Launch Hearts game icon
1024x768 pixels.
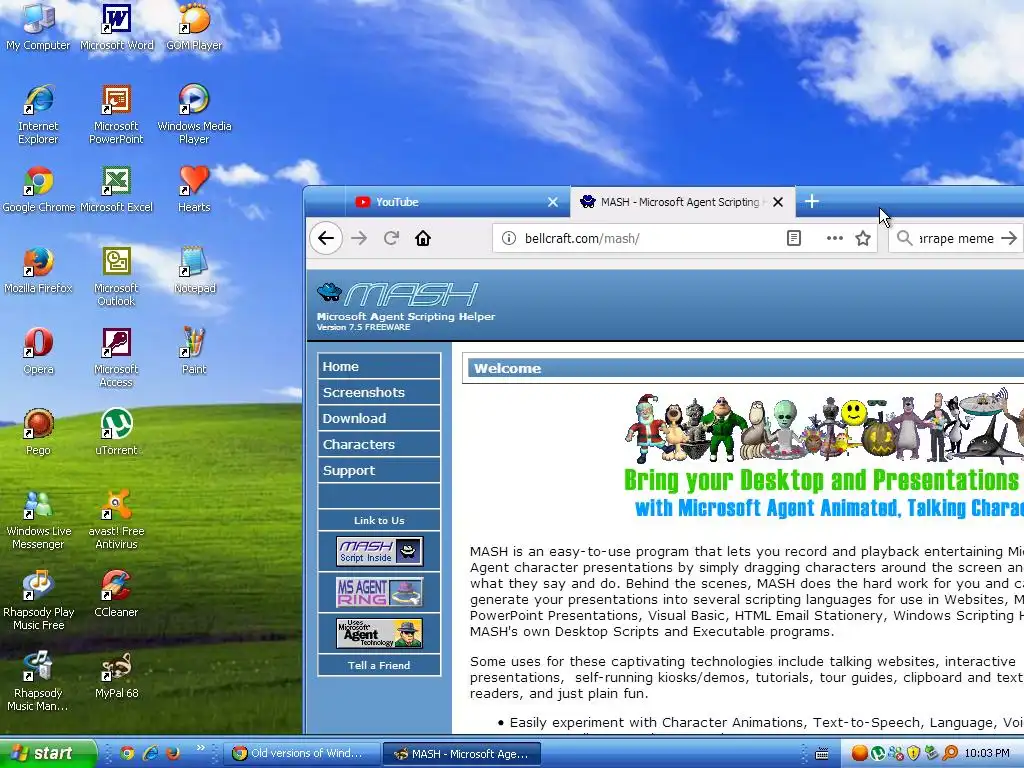pos(194,189)
